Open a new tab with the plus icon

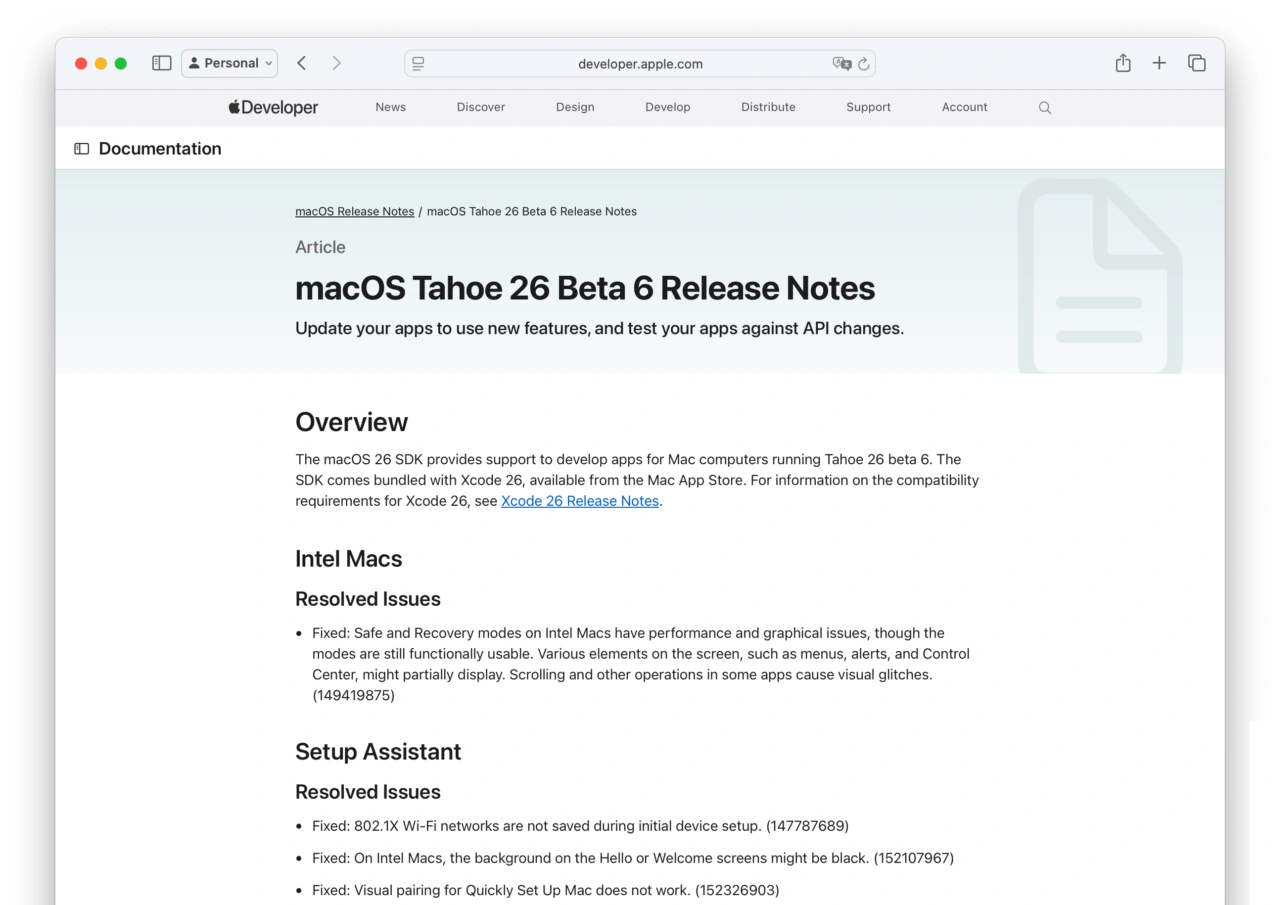tap(1159, 62)
